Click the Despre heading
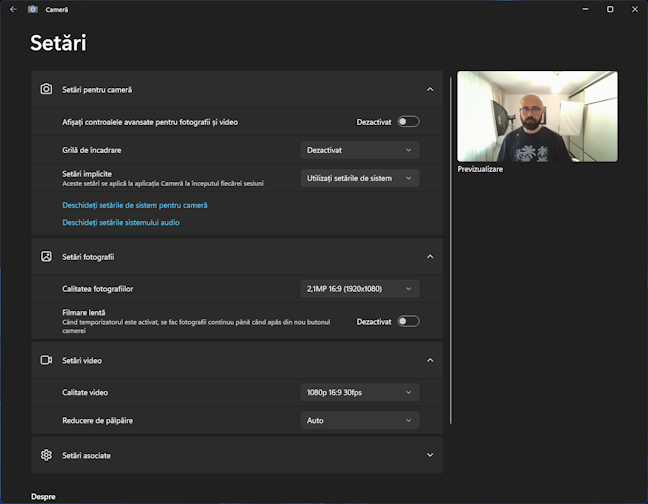 tap(43, 497)
